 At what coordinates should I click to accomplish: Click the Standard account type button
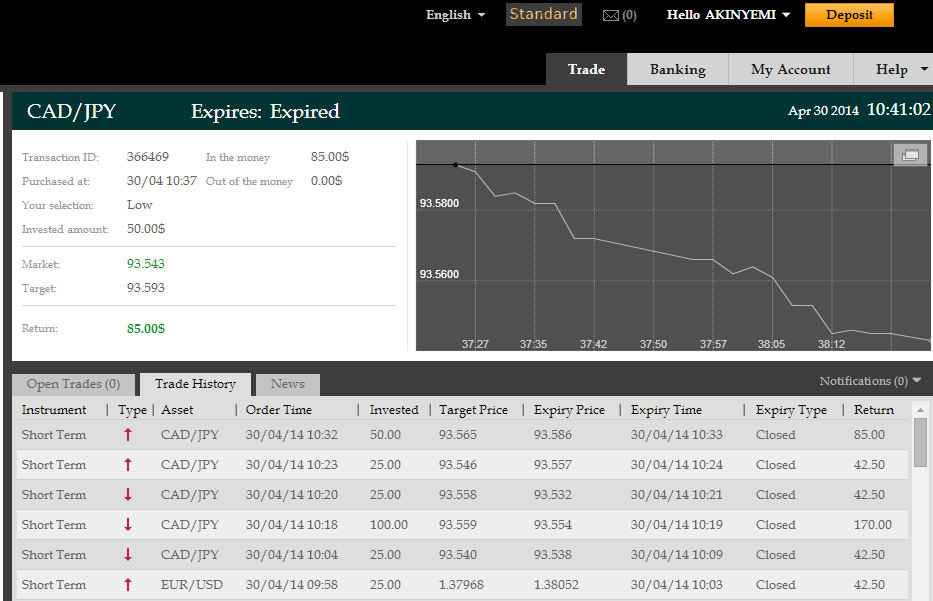543,14
